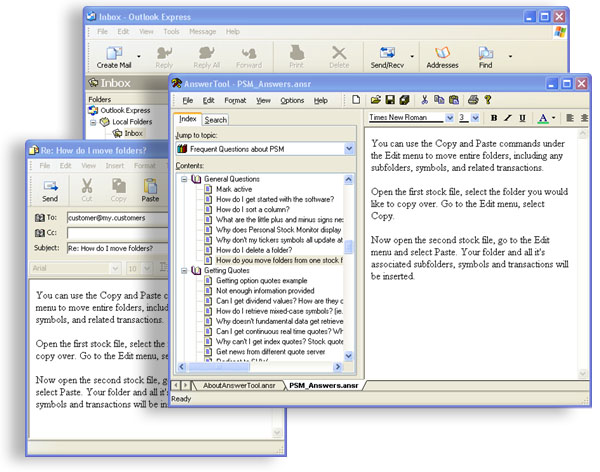Viewport: 600px width, 472px height.
Task: Click Save All icon in AnswerTool toolbar
Action: [404, 100]
